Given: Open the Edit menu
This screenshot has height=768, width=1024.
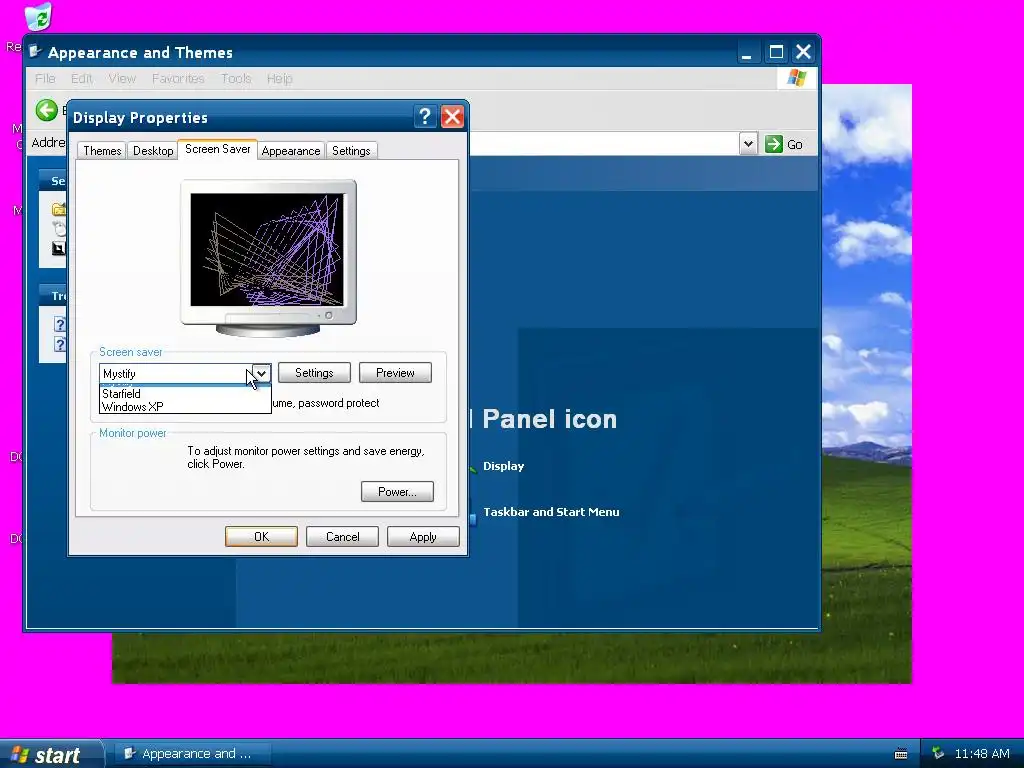Looking at the screenshot, I should click(82, 78).
